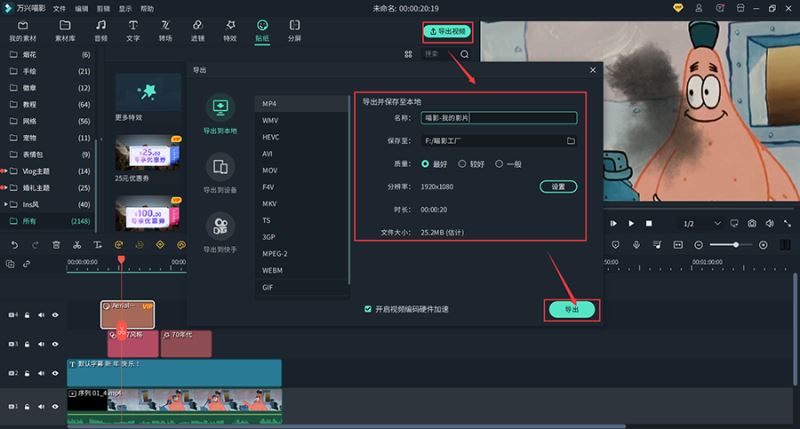Click the scissors split icon
The image size is (800, 429).
coord(77,245)
